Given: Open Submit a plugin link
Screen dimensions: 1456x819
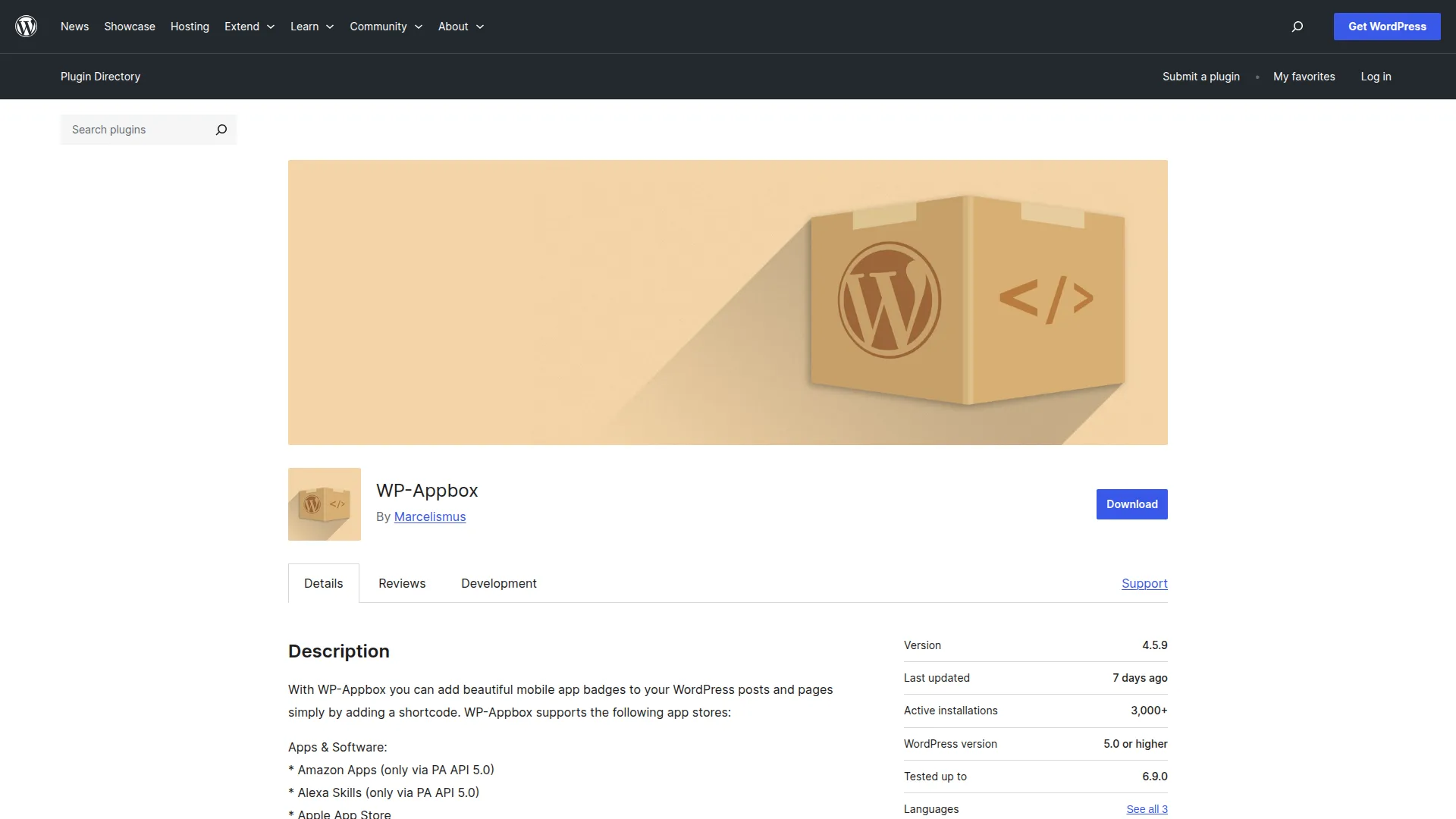Looking at the screenshot, I should pyautogui.click(x=1201, y=77).
